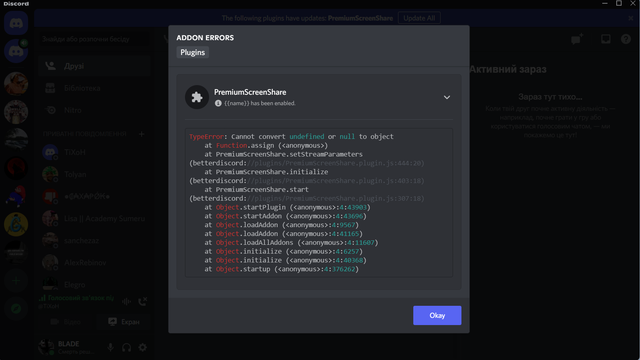Screen dimensions: 640x360
Task: Open the first server avatar below the Discord icons
Action: (16, 84)
